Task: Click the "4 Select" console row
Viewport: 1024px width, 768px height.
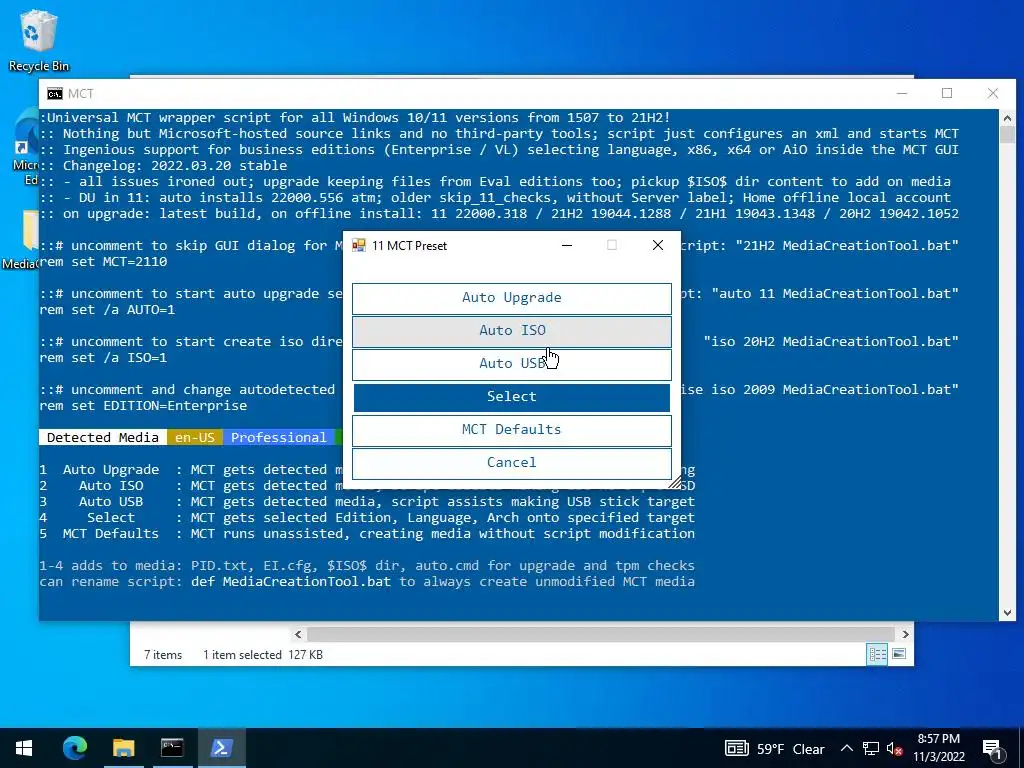Action: tap(367, 517)
